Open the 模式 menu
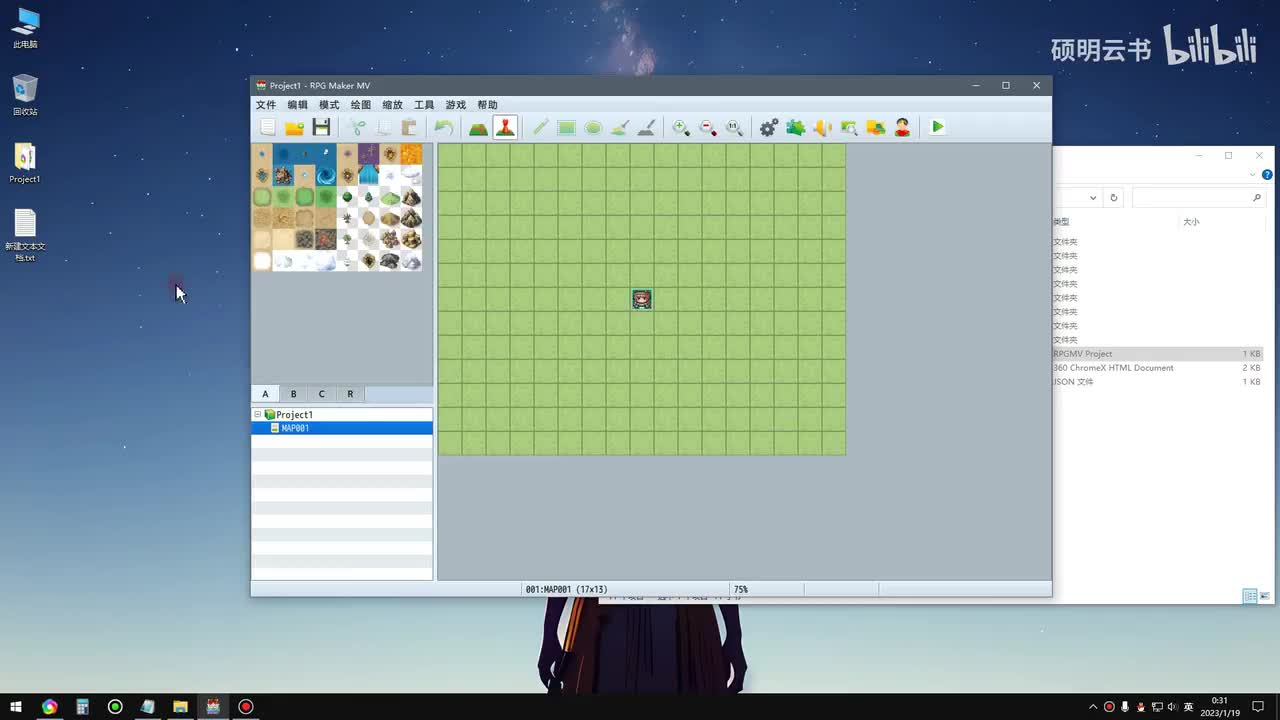The width and height of the screenshot is (1280, 720). click(x=329, y=105)
